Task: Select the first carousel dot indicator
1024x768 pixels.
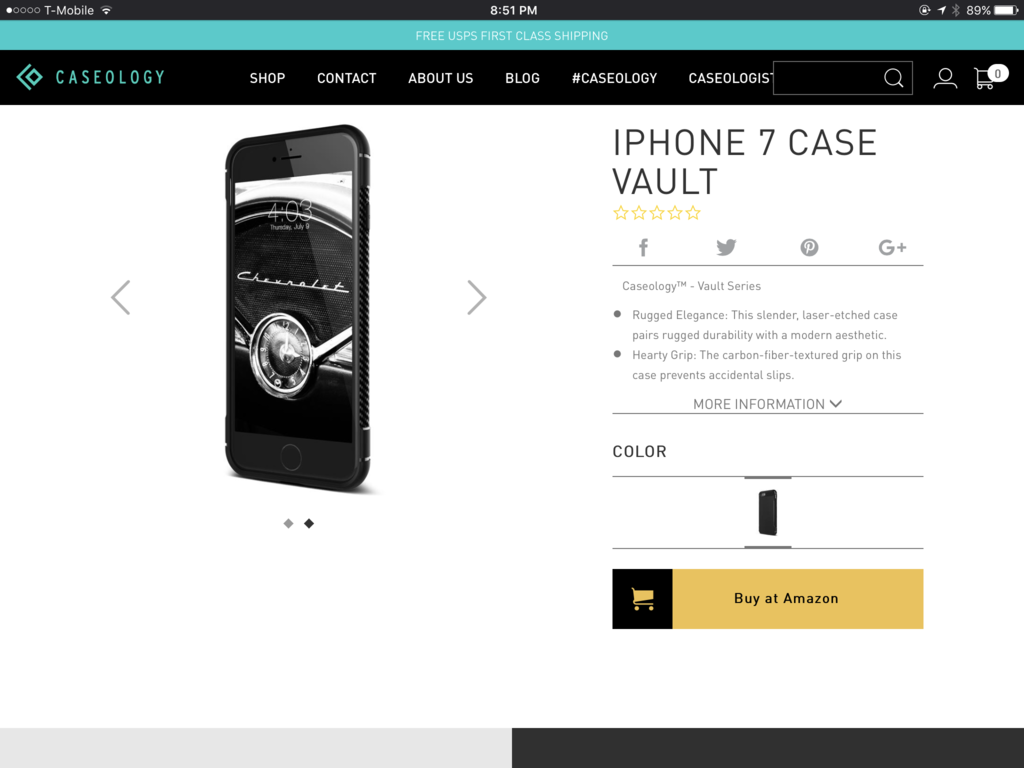Action: pyautogui.click(x=288, y=523)
